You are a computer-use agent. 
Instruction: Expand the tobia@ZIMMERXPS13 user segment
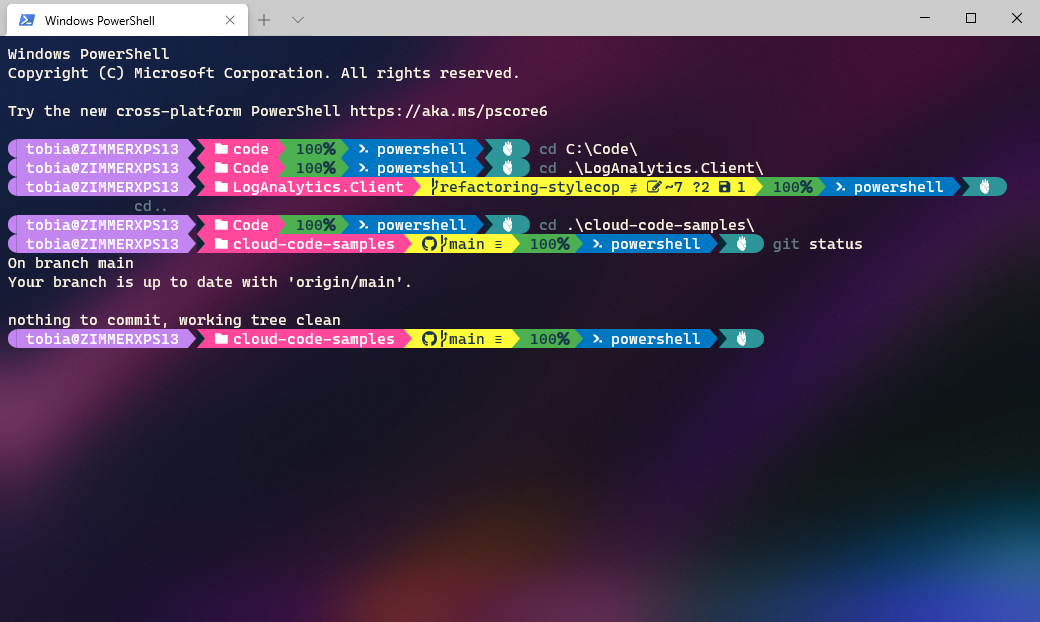pyautogui.click(x=100, y=148)
